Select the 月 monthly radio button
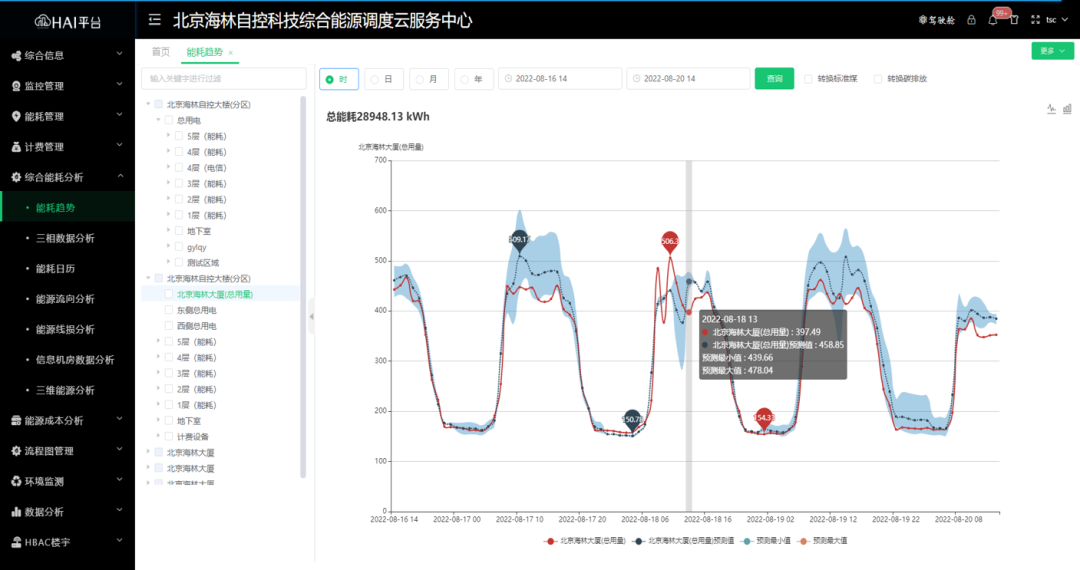The image size is (1080, 570). click(x=419, y=80)
